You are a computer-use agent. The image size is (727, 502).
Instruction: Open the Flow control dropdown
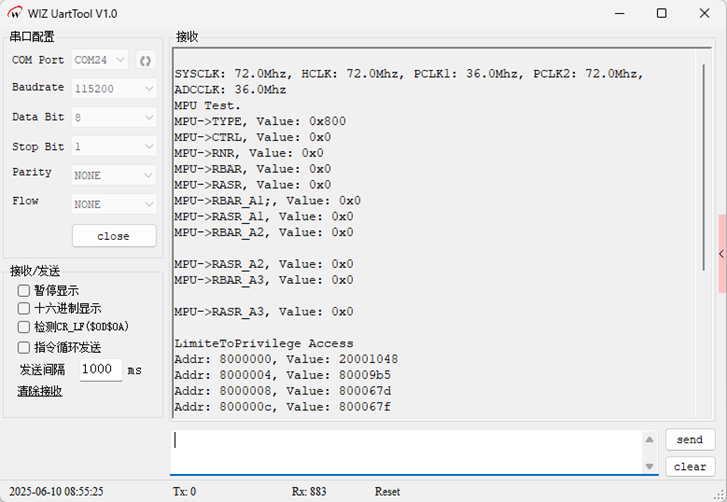(x=114, y=204)
